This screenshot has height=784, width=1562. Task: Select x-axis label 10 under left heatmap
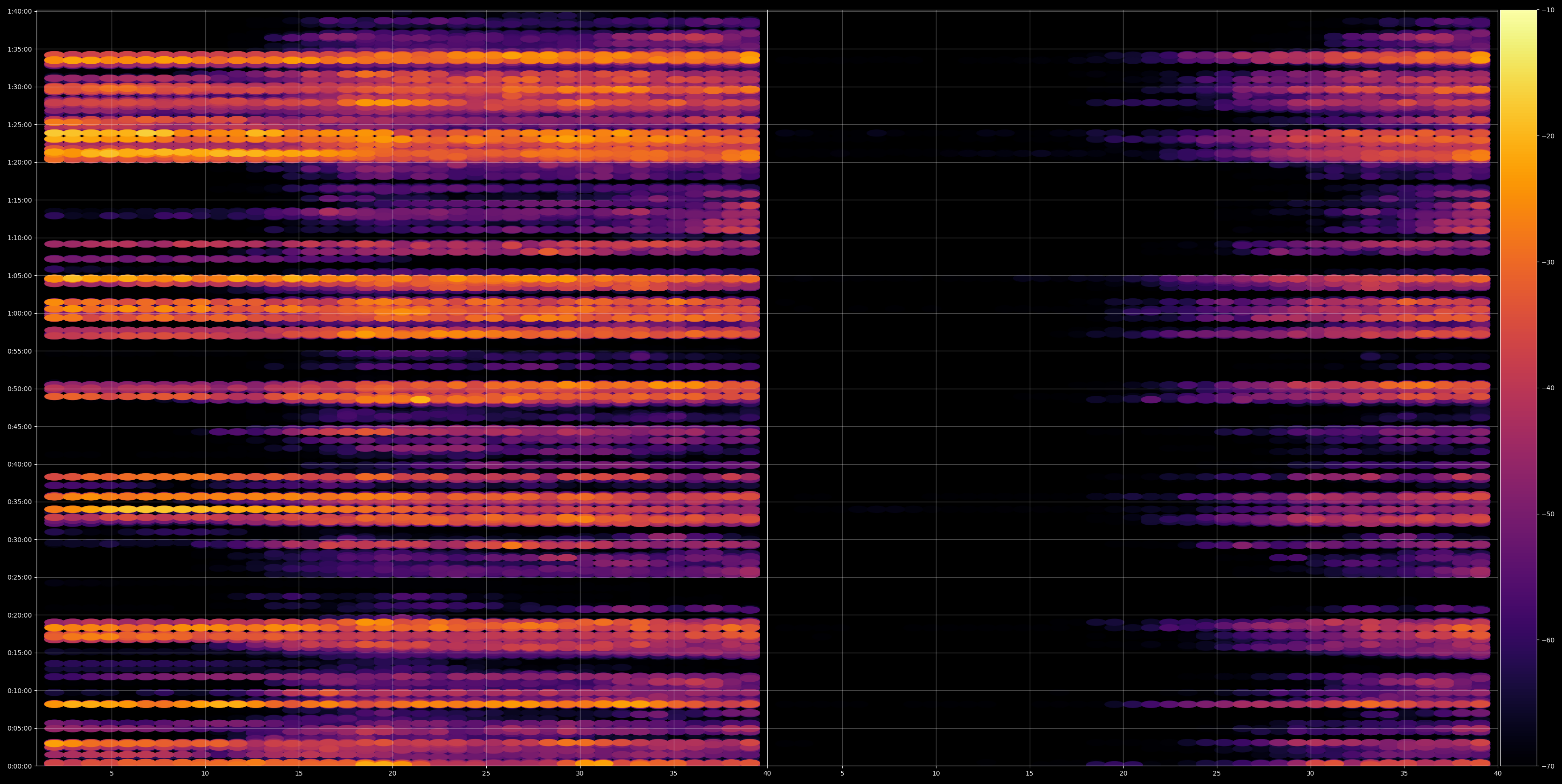pyautogui.click(x=205, y=774)
